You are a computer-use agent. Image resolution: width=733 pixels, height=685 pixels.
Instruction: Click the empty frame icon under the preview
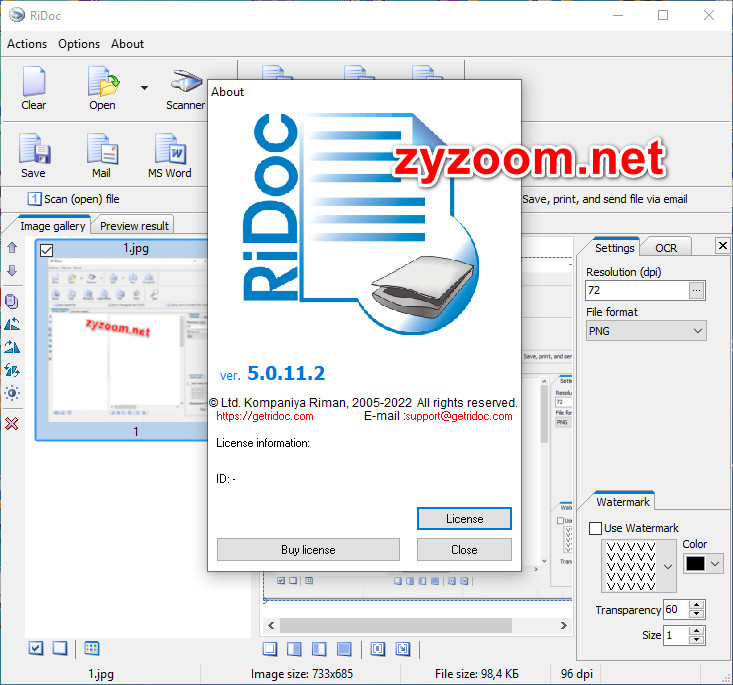click(270, 649)
